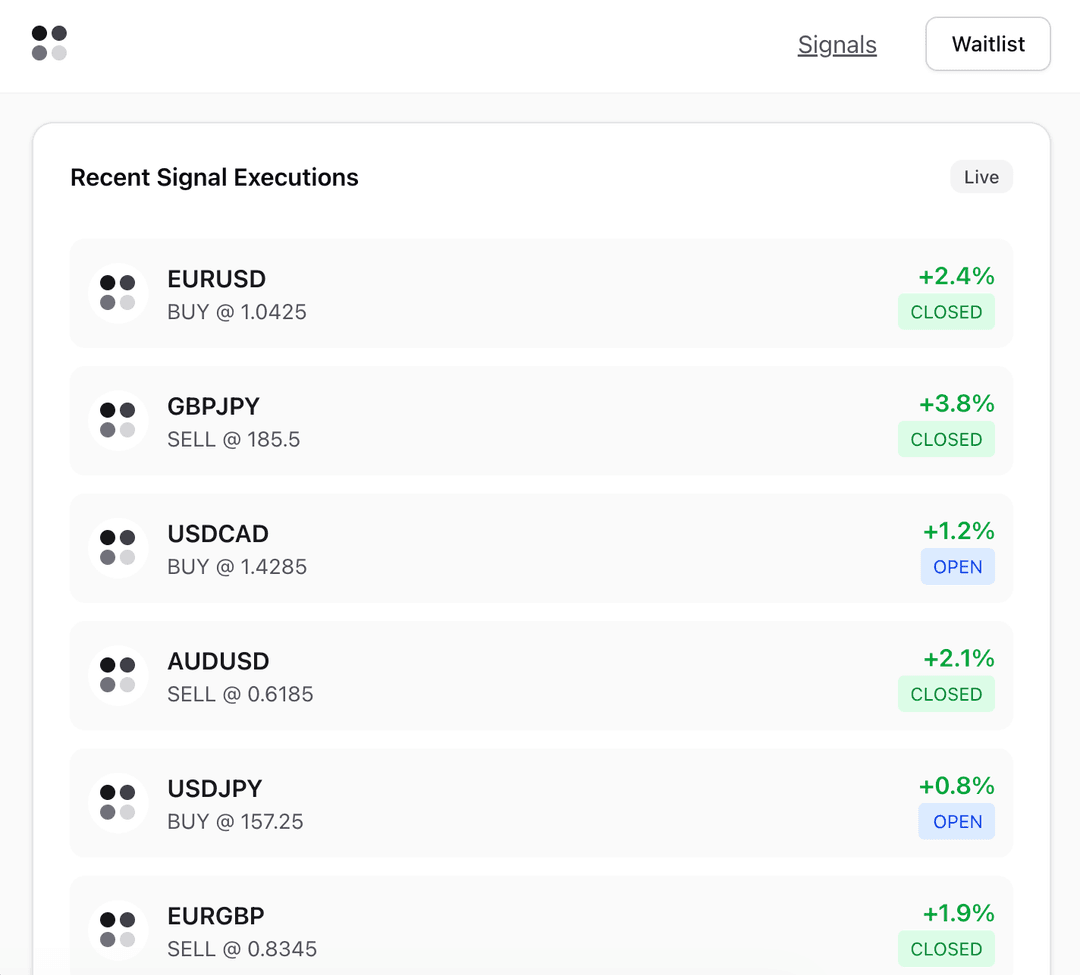
Task: Click the USDCAD row dot icon
Action: pyautogui.click(x=118, y=548)
